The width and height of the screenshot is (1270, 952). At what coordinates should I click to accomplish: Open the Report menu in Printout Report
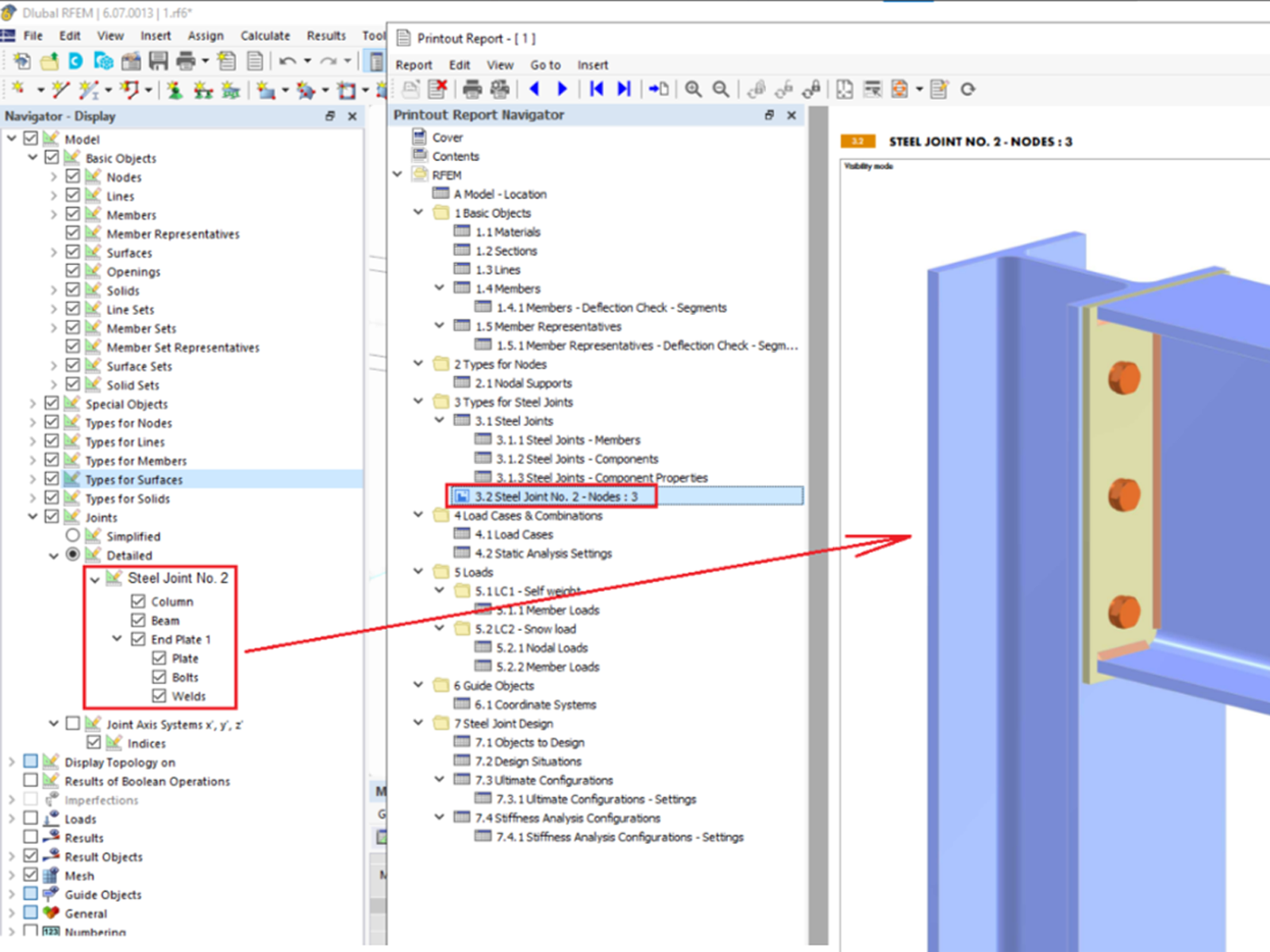[414, 65]
